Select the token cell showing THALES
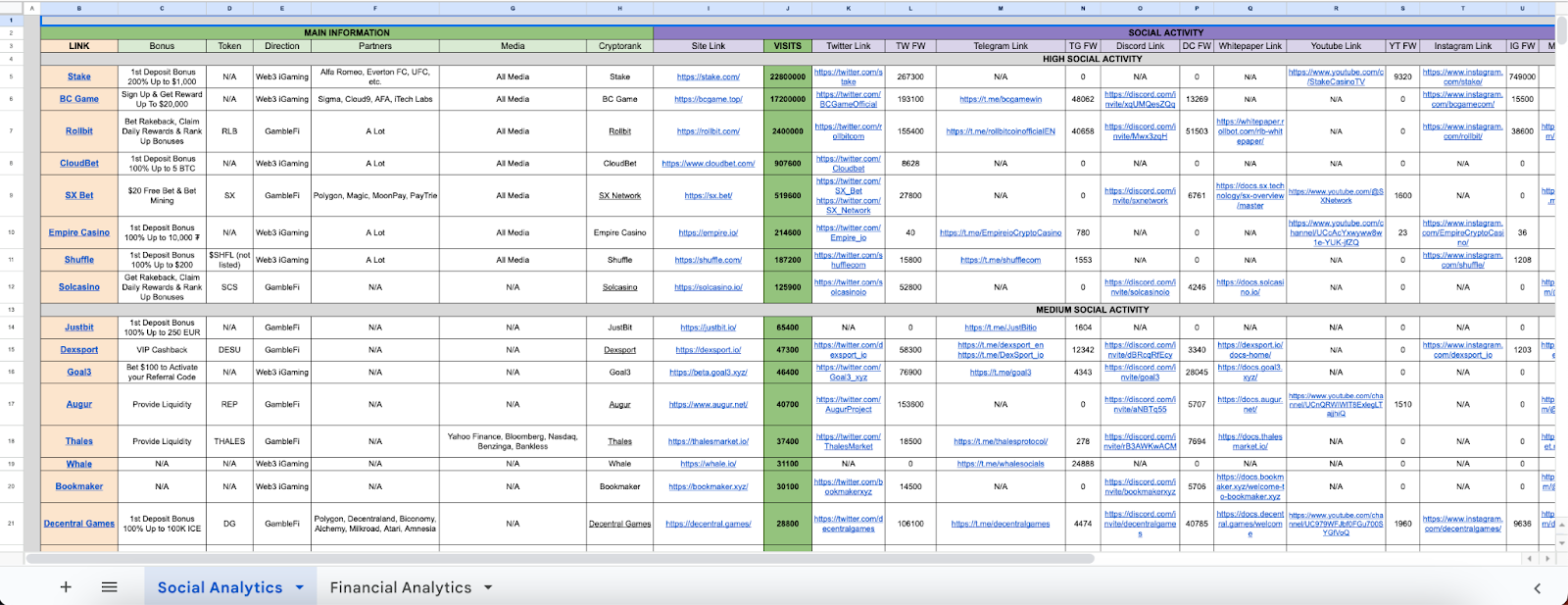1568x605 pixels. pyautogui.click(x=229, y=441)
